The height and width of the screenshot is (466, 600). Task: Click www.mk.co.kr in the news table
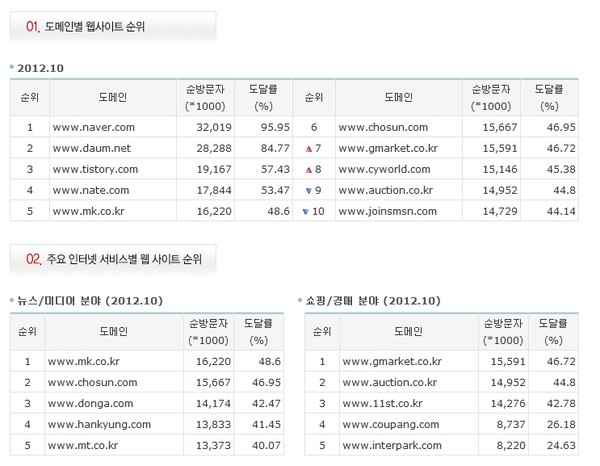[84, 361]
